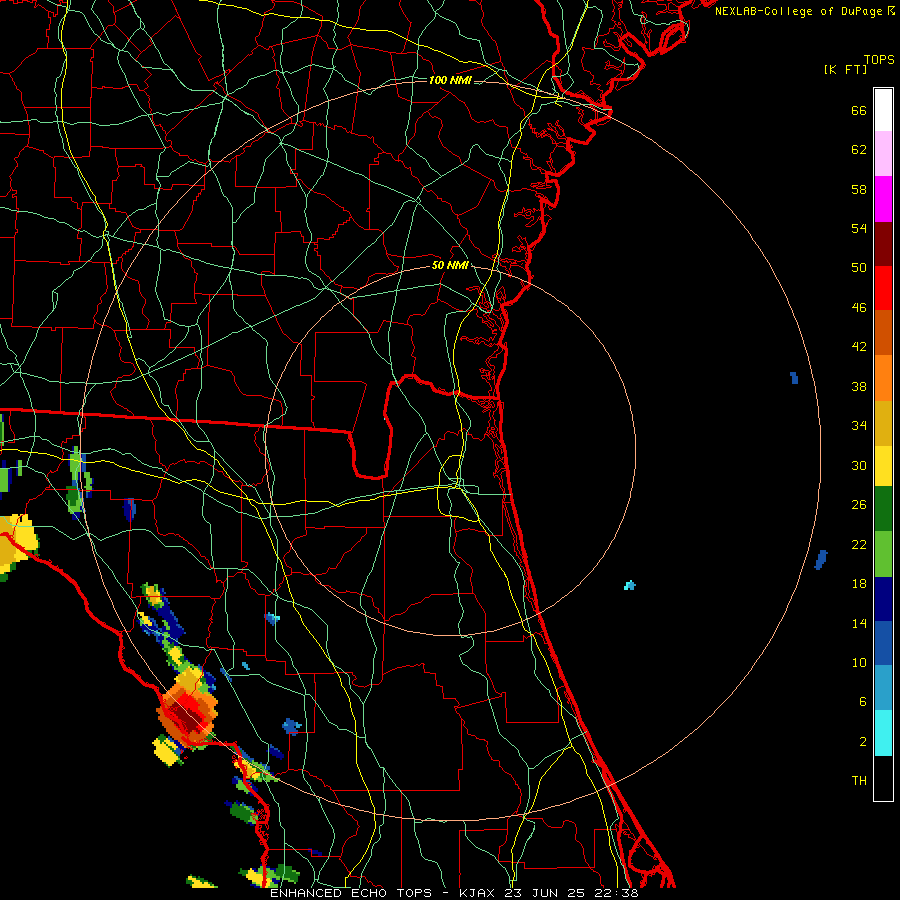This screenshot has width=900, height=900.
Task: Click the cyan legend swatch
Action: 883,733
